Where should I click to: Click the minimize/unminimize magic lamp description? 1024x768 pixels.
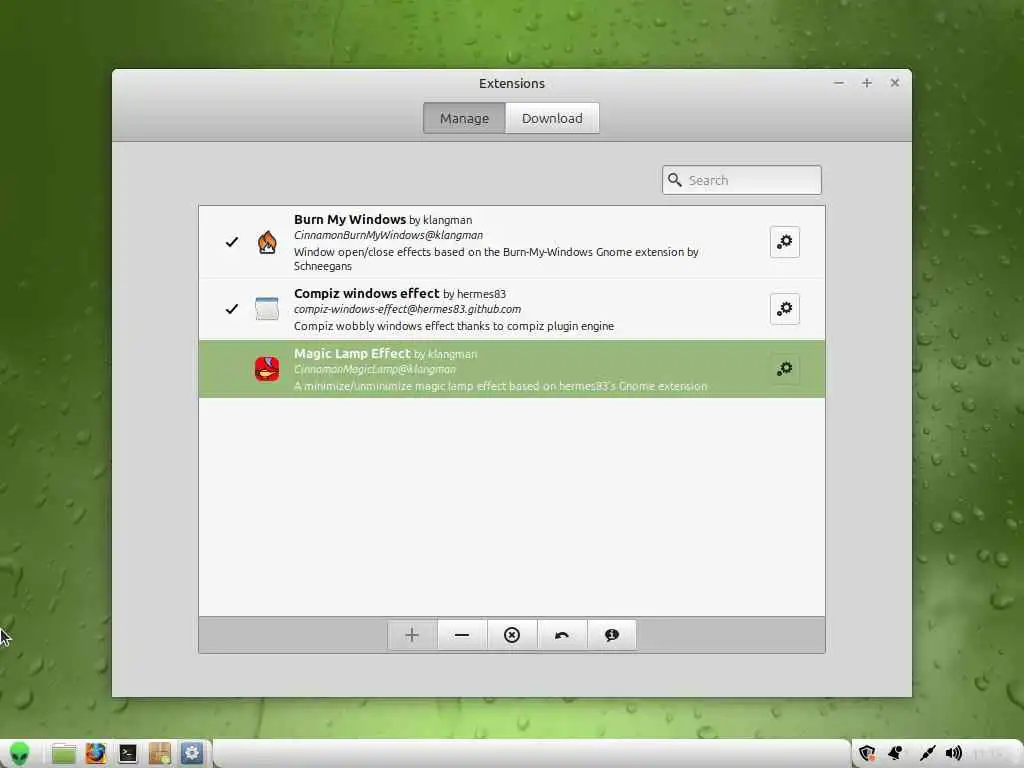pyautogui.click(x=500, y=386)
